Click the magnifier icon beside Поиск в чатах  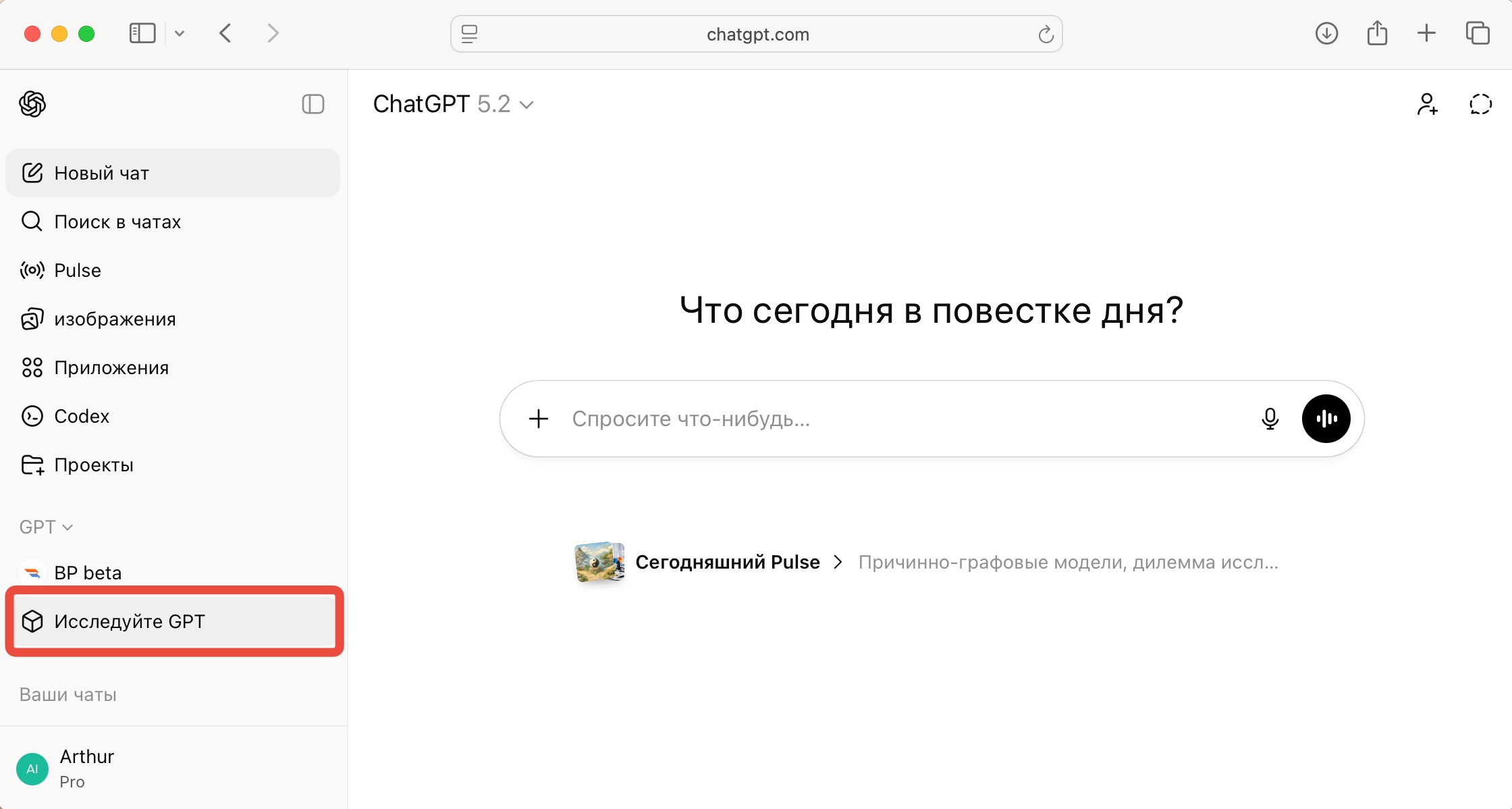click(x=32, y=221)
